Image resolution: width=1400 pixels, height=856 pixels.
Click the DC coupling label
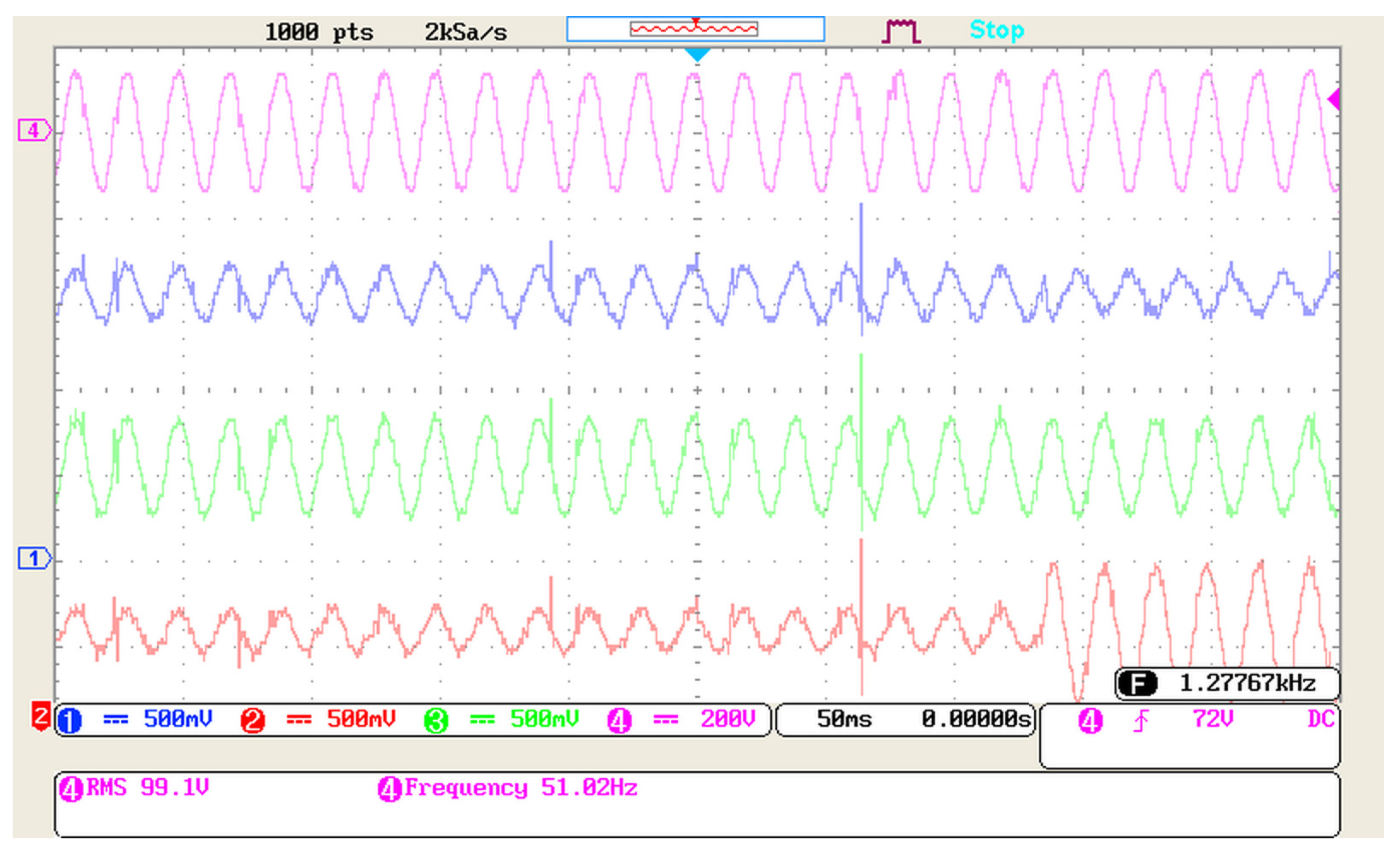point(1320,719)
